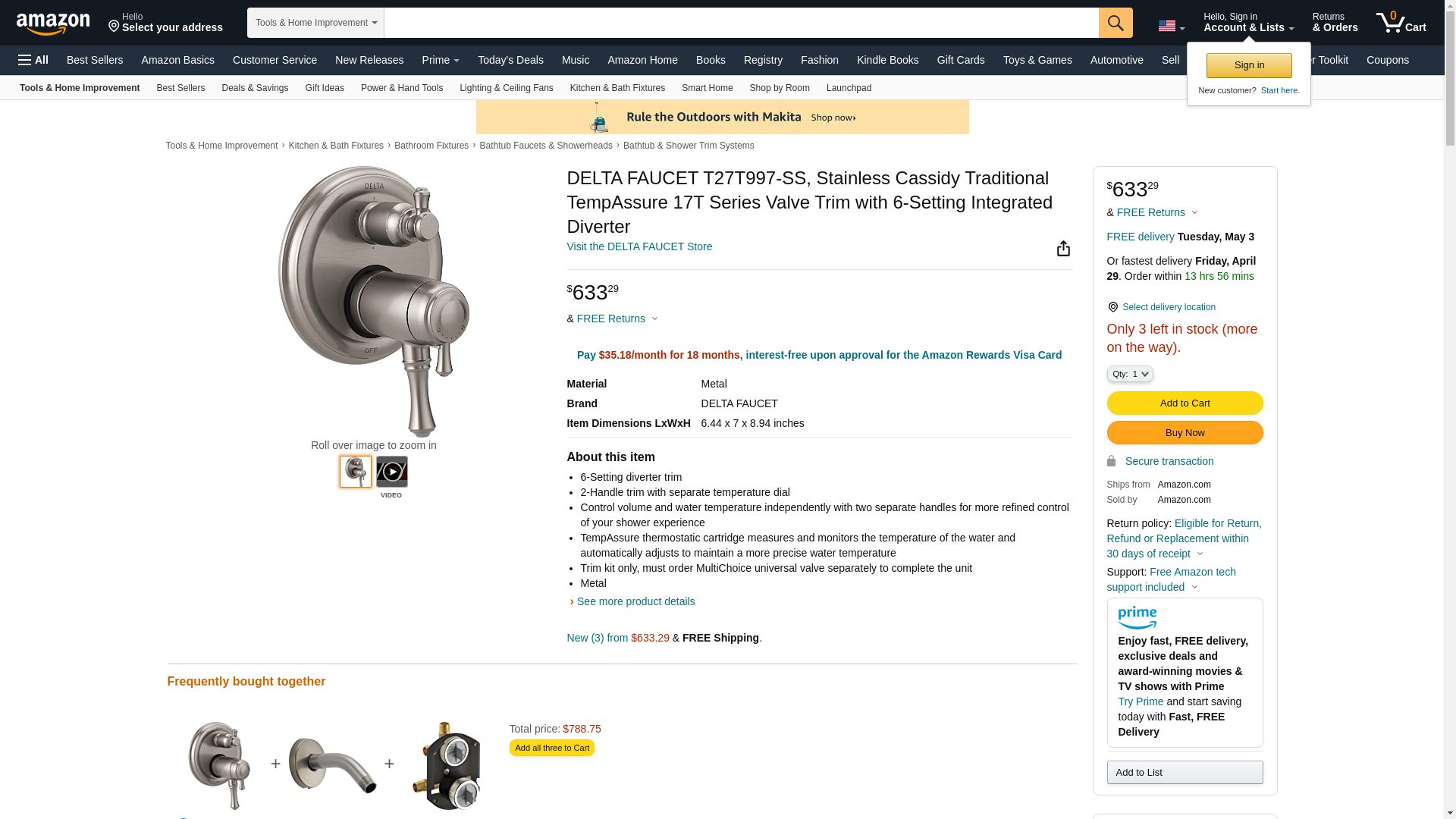Open the Tools & Home Improvement search category dropdown
Screen dimensions: 1456x819
pyautogui.click(x=315, y=23)
